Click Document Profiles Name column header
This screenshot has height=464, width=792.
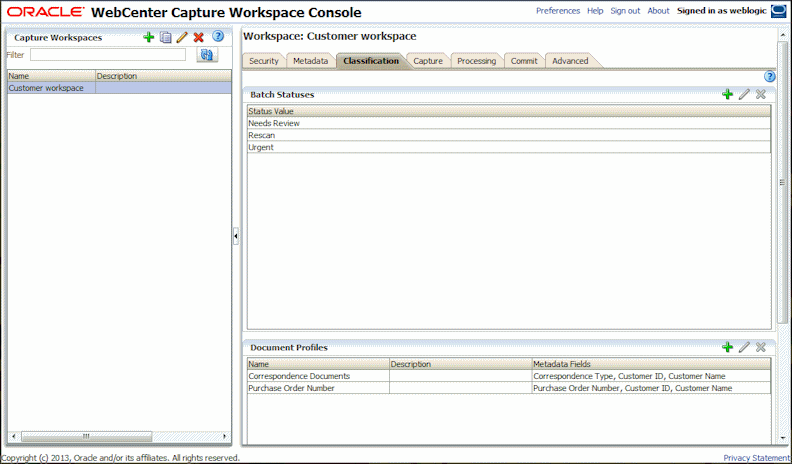pyautogui.click(x=318, y=364)
